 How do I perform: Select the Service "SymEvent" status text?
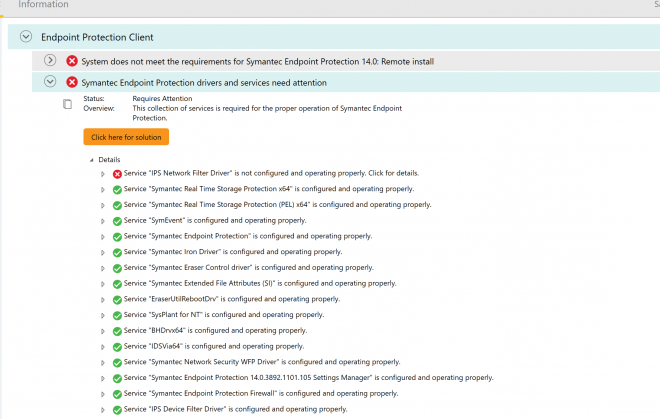click(215, 220)
